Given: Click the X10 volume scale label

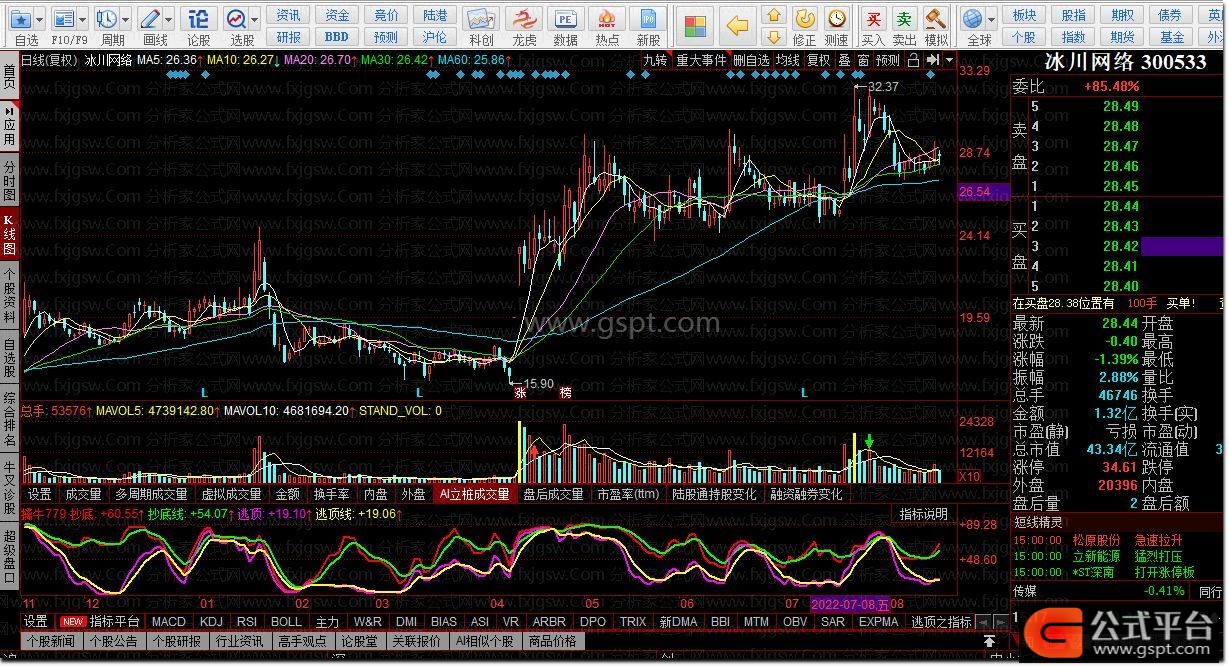Looking at the screenshot, I should [969, 476].
